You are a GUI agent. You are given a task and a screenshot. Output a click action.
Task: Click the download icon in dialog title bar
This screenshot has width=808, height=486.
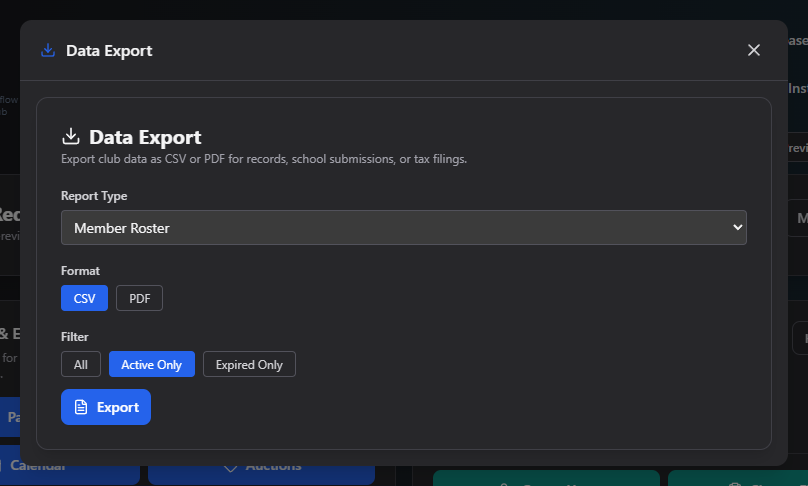(x=48, y=51)
